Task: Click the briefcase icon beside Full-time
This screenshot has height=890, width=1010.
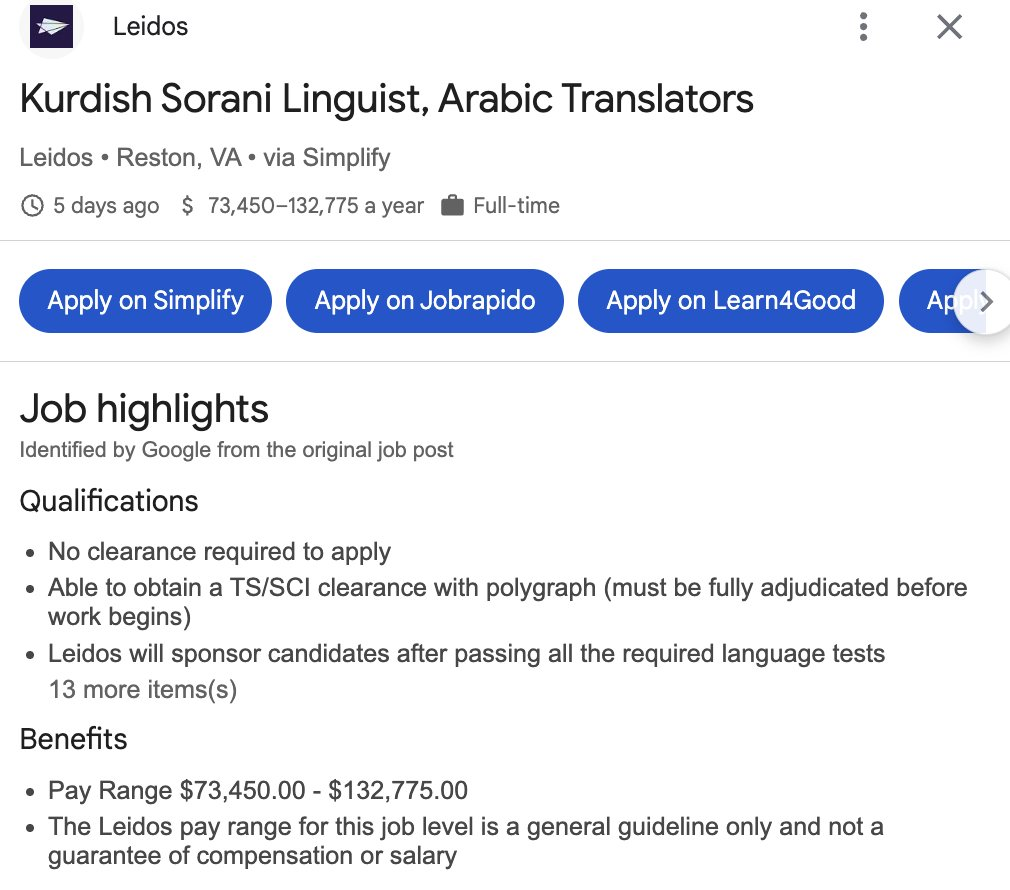Action: pyautogui.click(x=452, y=206)
